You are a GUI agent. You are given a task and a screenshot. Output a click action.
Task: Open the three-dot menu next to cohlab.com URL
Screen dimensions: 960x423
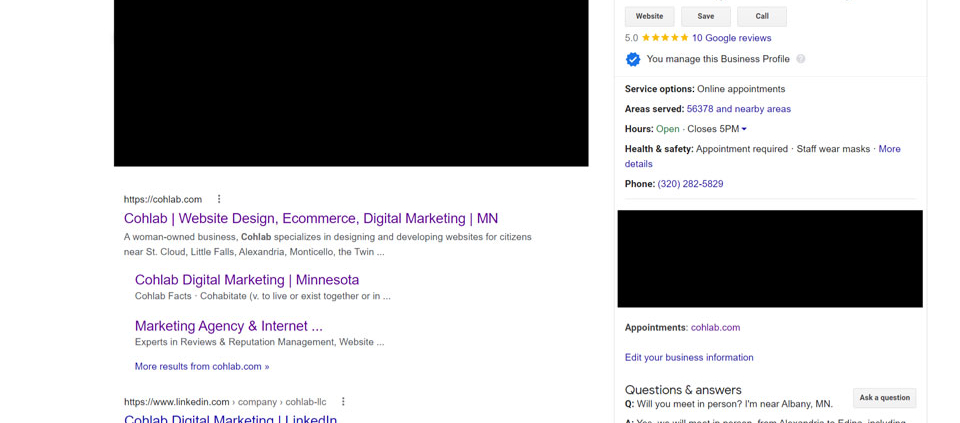[x=219, y=199]
